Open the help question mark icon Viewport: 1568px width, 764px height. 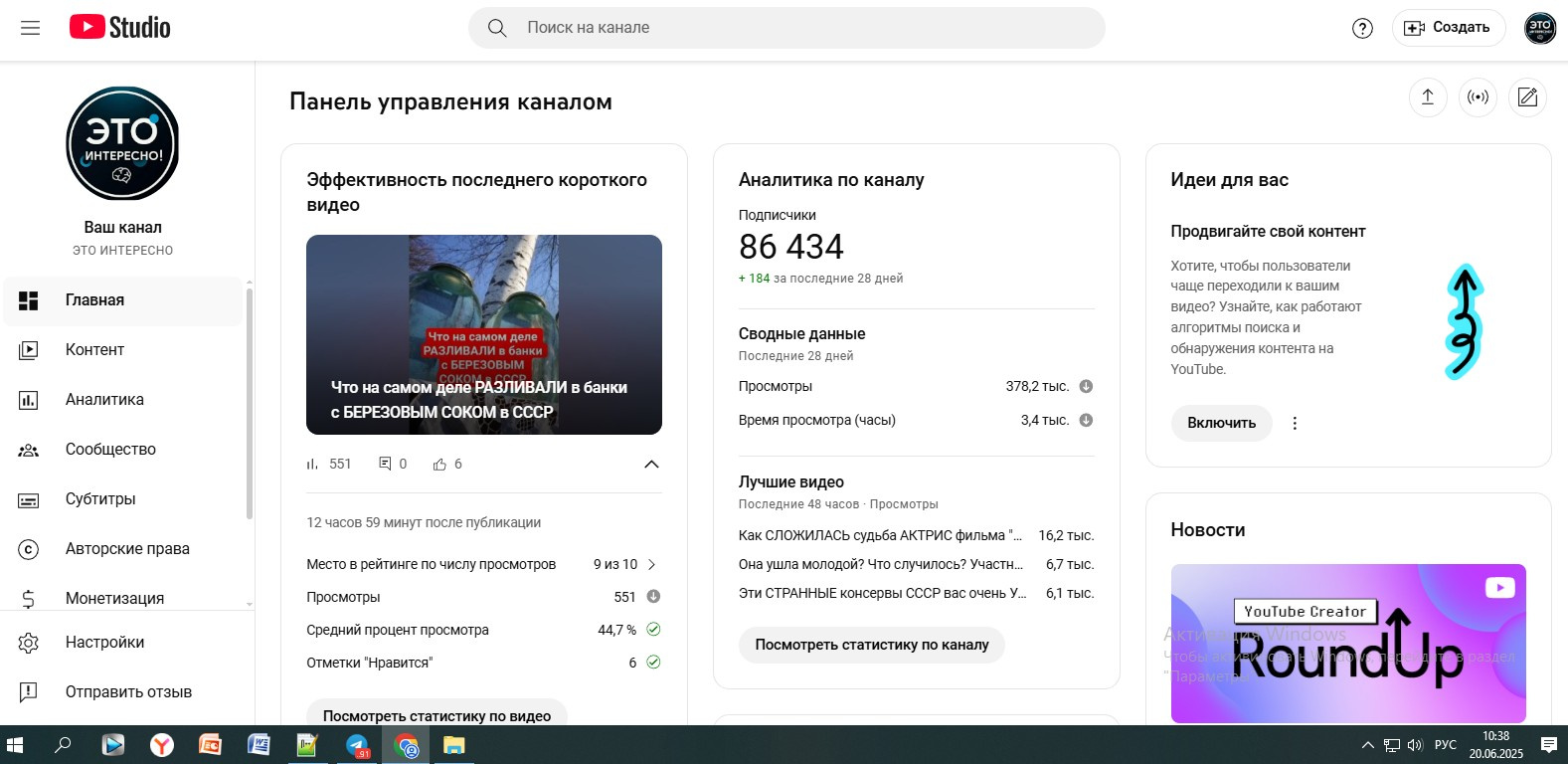tap(1362, 28)
